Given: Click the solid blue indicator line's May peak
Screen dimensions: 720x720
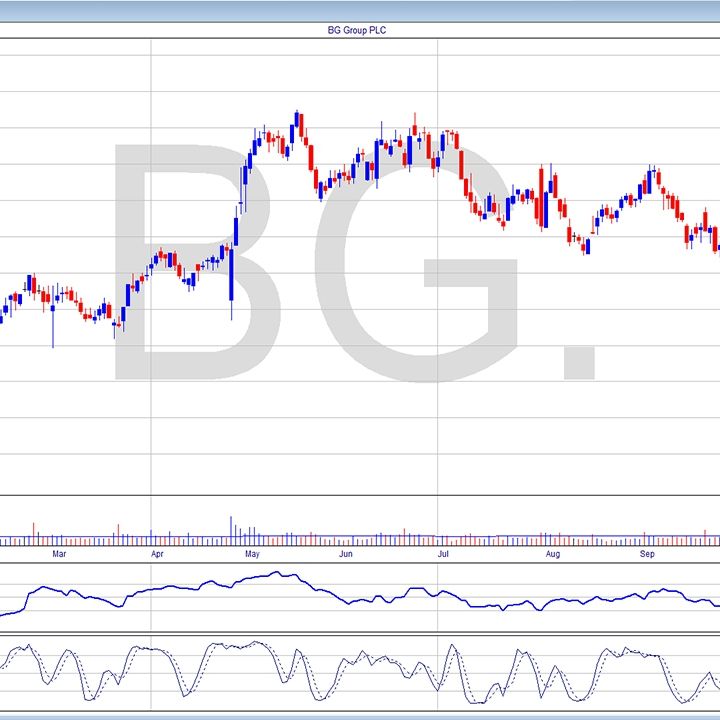Looking at the screenshot, I should [x=280, y=574].
